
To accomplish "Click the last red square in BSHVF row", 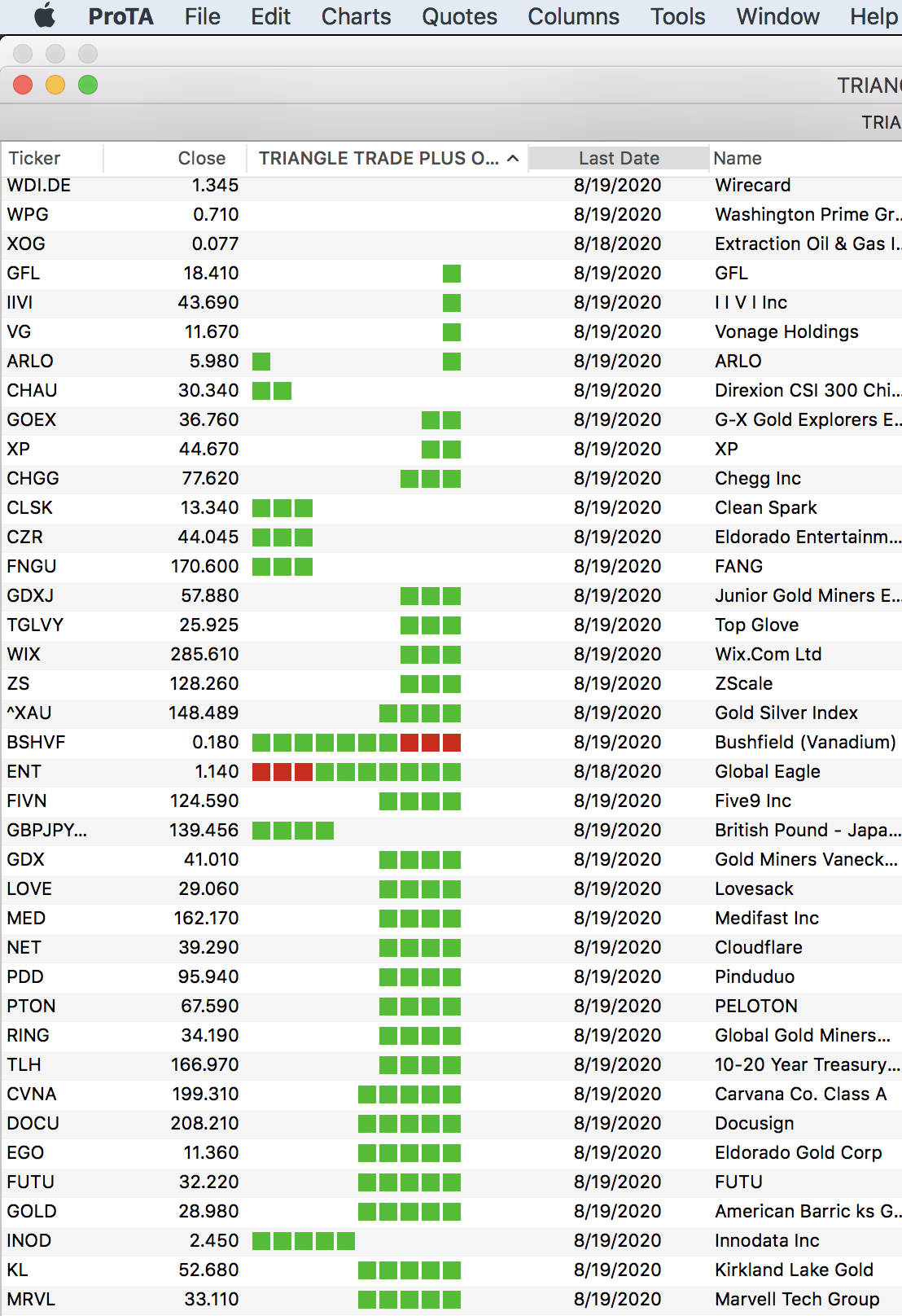I will 452,743.
